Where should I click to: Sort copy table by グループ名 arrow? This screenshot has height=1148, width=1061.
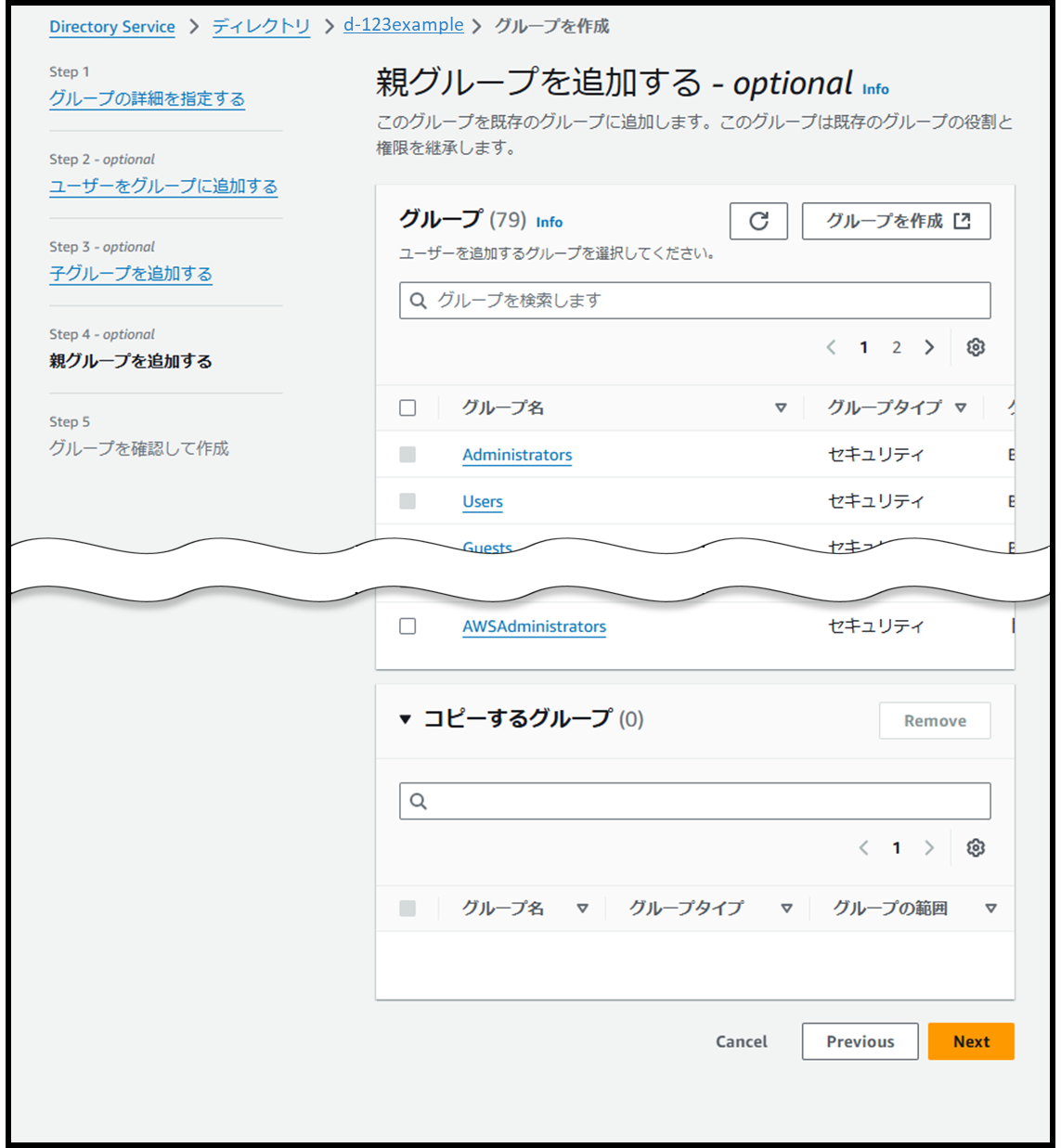tap(582, 909)
